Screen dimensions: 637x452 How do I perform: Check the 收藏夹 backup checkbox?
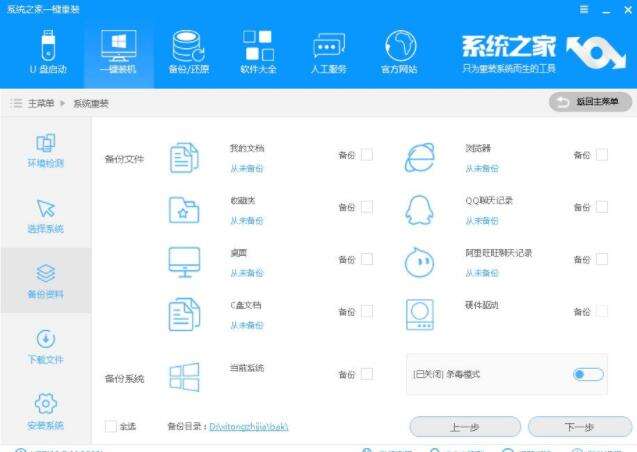[366, 207]
